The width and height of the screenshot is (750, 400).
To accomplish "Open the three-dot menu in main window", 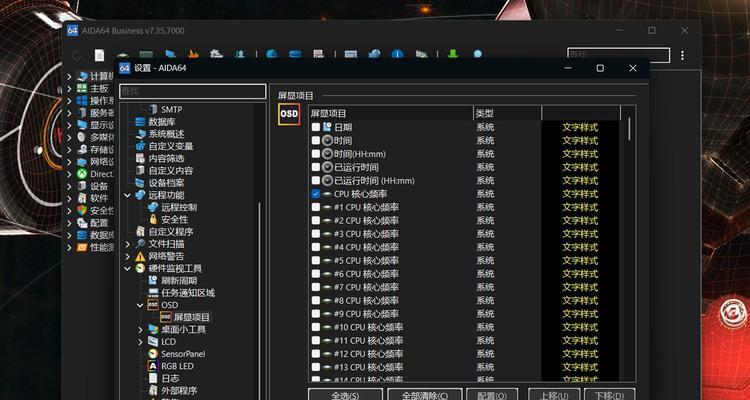I will [x=682, y=56].
